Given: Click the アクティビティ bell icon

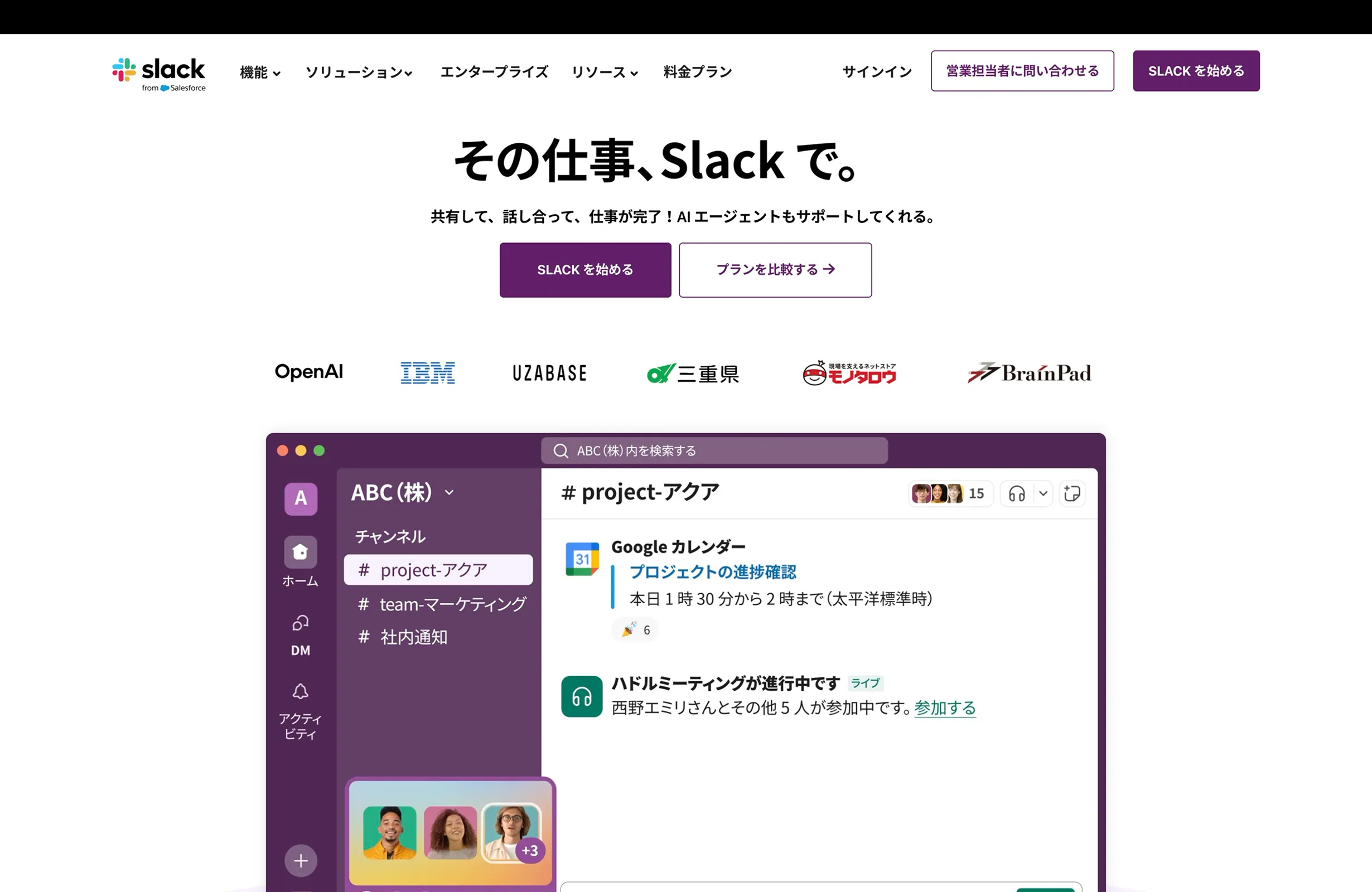Looking at the screenshot, I should click(x=299, y=691).
